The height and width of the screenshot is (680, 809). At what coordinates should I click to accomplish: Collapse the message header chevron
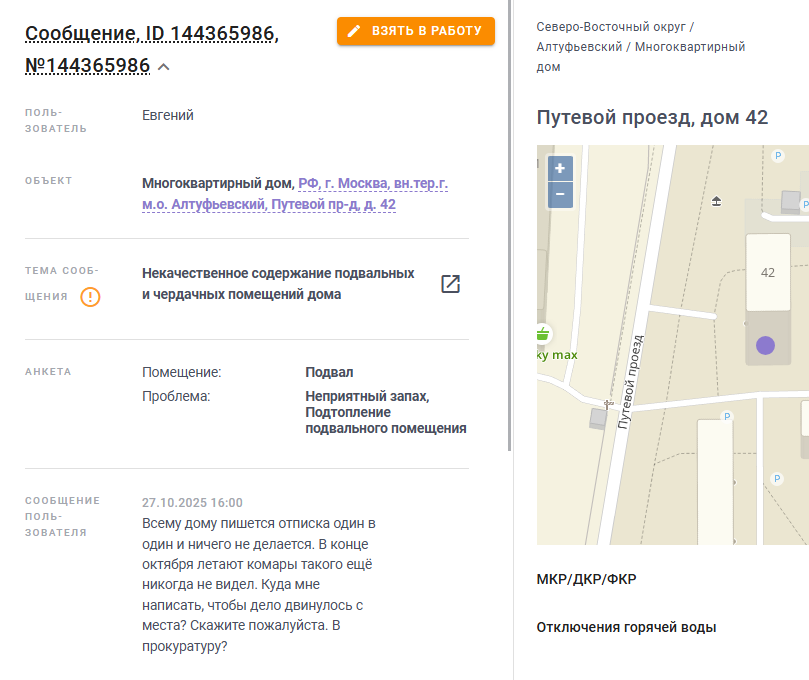coord(164,67)
